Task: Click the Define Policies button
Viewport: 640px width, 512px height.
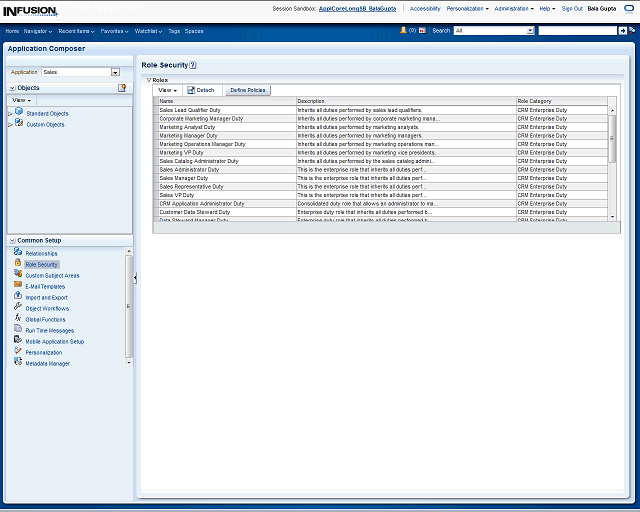Action: point(247,90)
